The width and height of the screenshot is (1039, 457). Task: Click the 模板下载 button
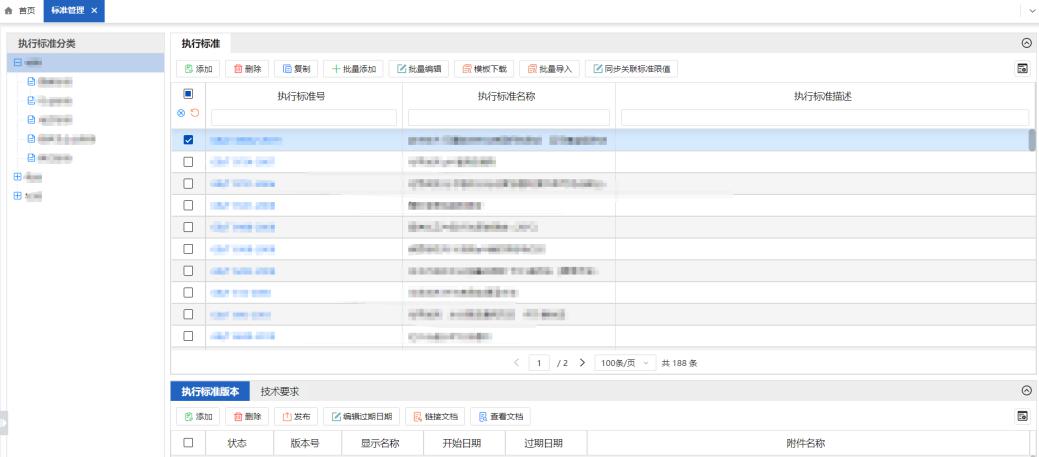point(484,69)
